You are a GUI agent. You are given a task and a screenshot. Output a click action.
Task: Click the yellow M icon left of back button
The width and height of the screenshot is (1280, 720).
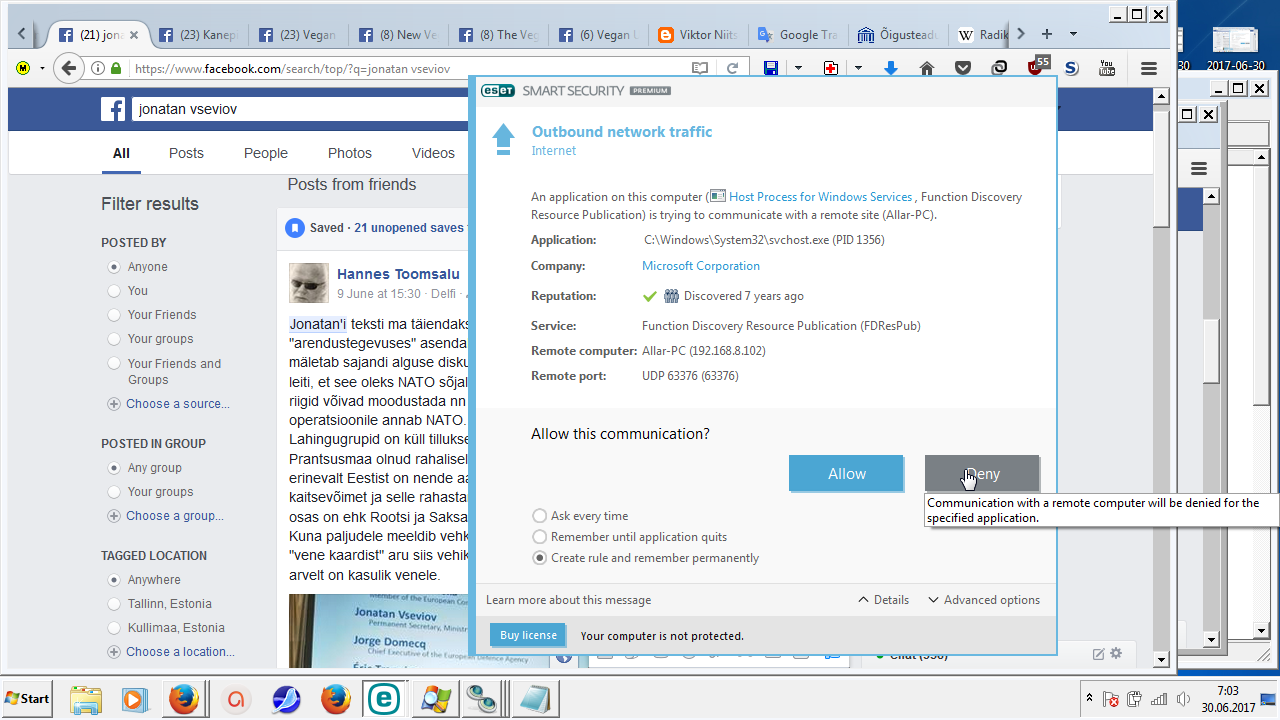click(x=23, y=68)
